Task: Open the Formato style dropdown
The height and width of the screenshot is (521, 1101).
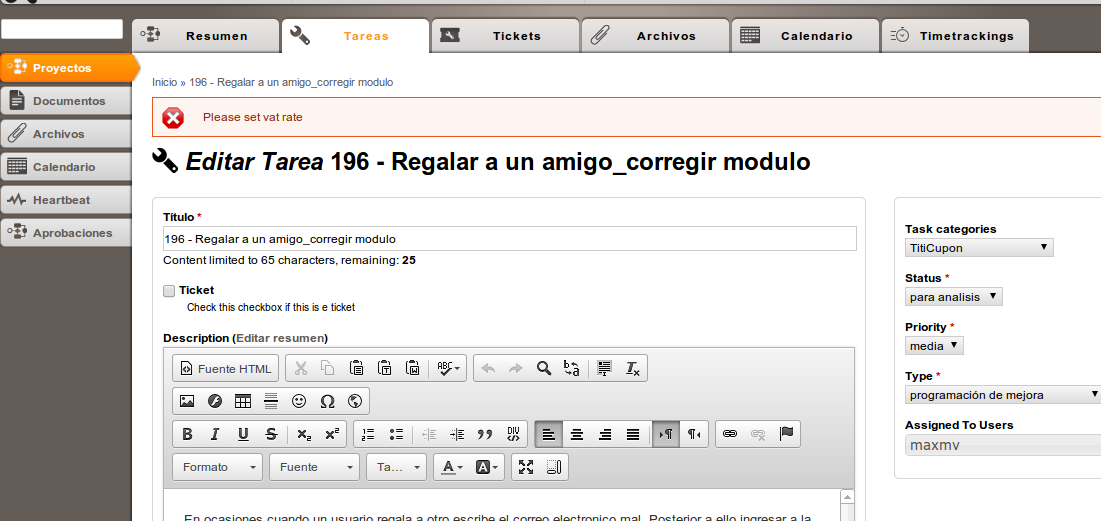Action: (217, 467)
